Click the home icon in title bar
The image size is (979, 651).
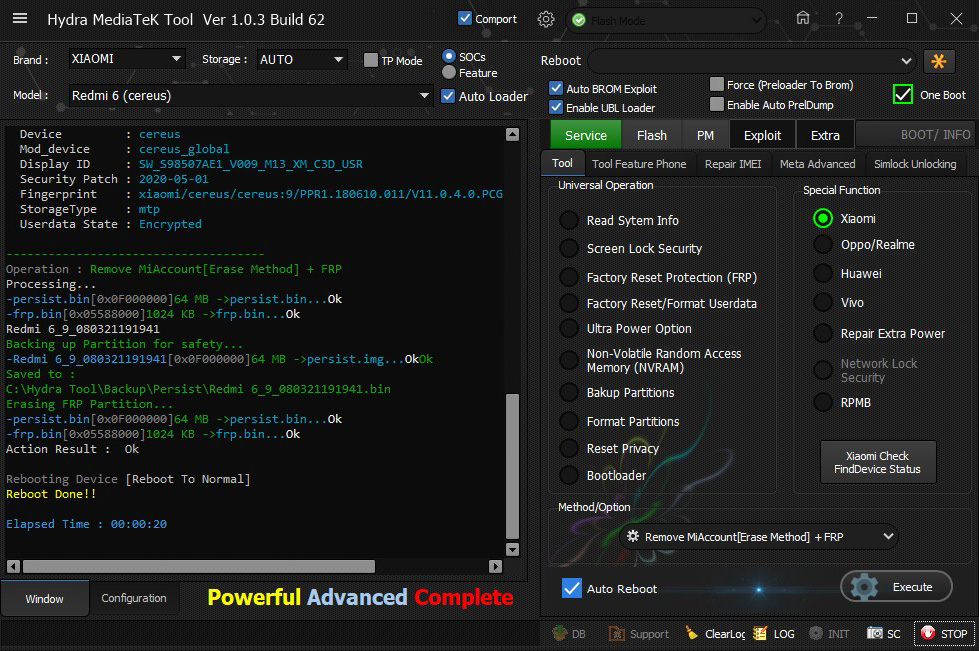803,18
